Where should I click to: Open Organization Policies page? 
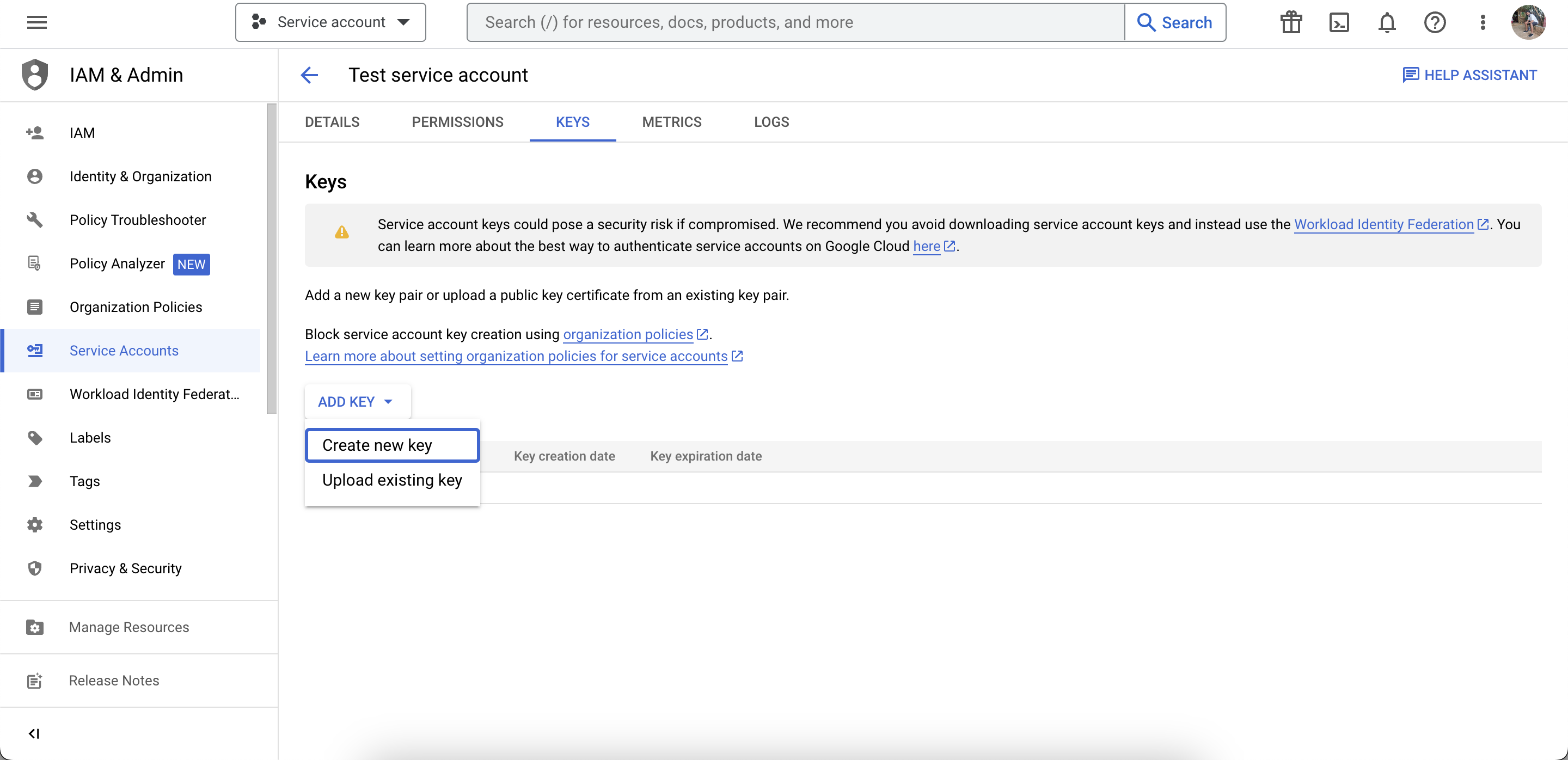click(x=130, y=307)
